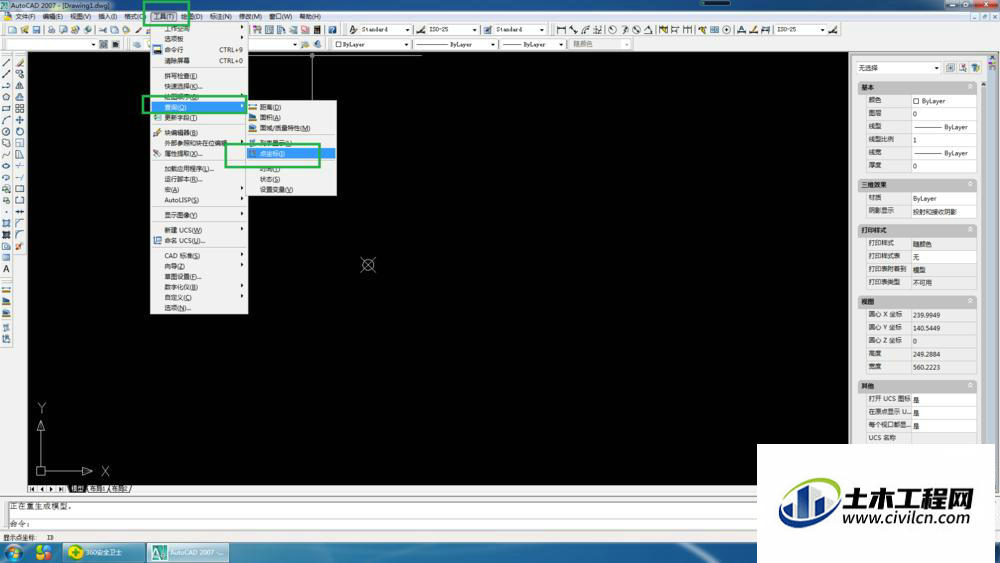Open the 修改(M) menu
This screenshot has height=563, width=1000.
[250, 17]
